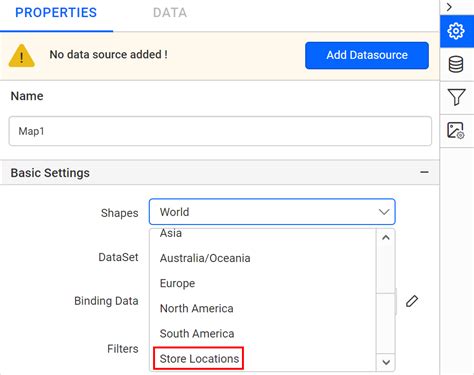The height and width of the screenshot is (375, 474).
Task: Collapse the side panel with arrow icon
Action: tap(449, 7)
